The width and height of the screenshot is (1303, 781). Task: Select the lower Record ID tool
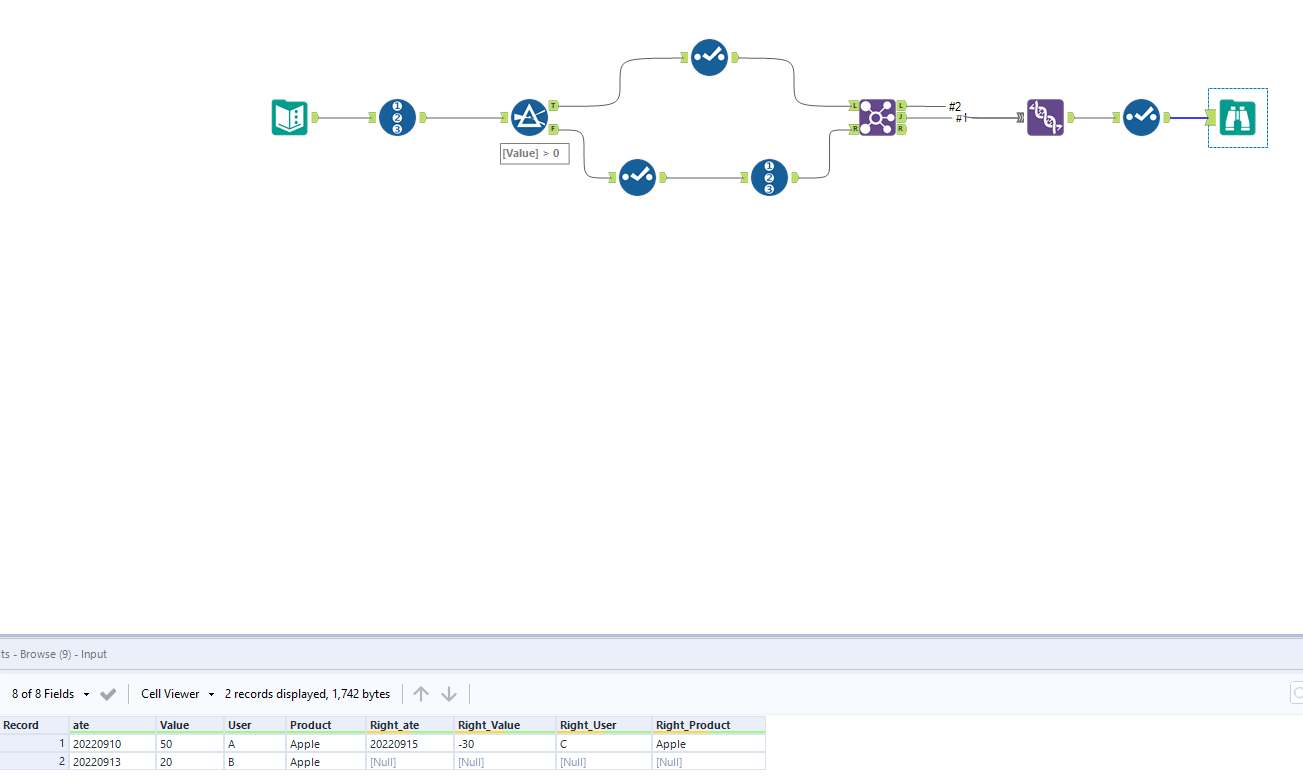coord(769,177)
